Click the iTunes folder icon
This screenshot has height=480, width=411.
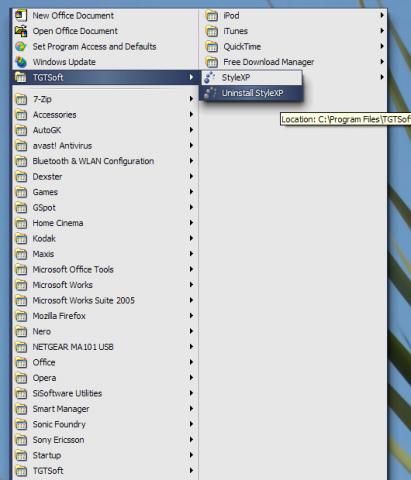[212, 31]
